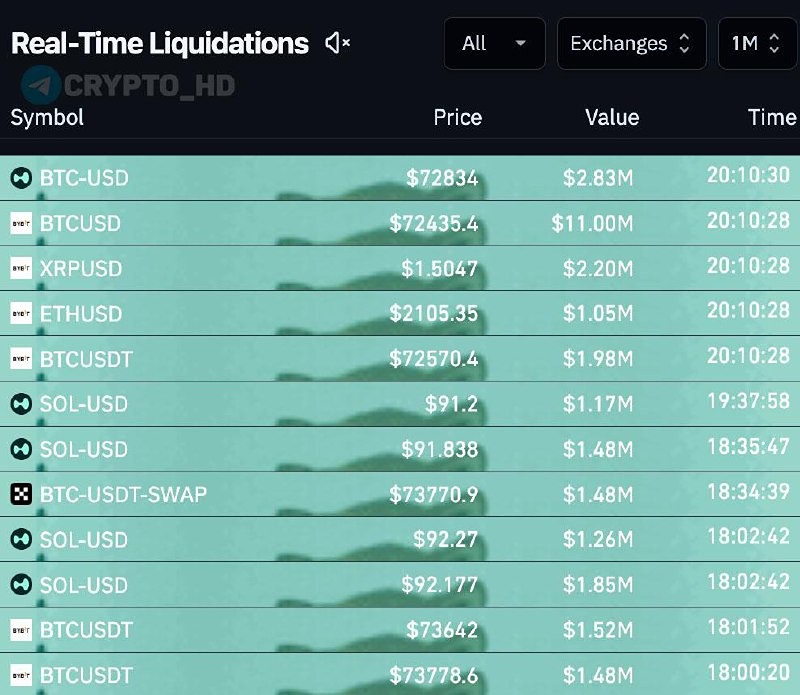This screenshot has height=695, width=800.
Task: Click the Deribit icon next to BTC-USD
Action: click(x=20, y=178)
